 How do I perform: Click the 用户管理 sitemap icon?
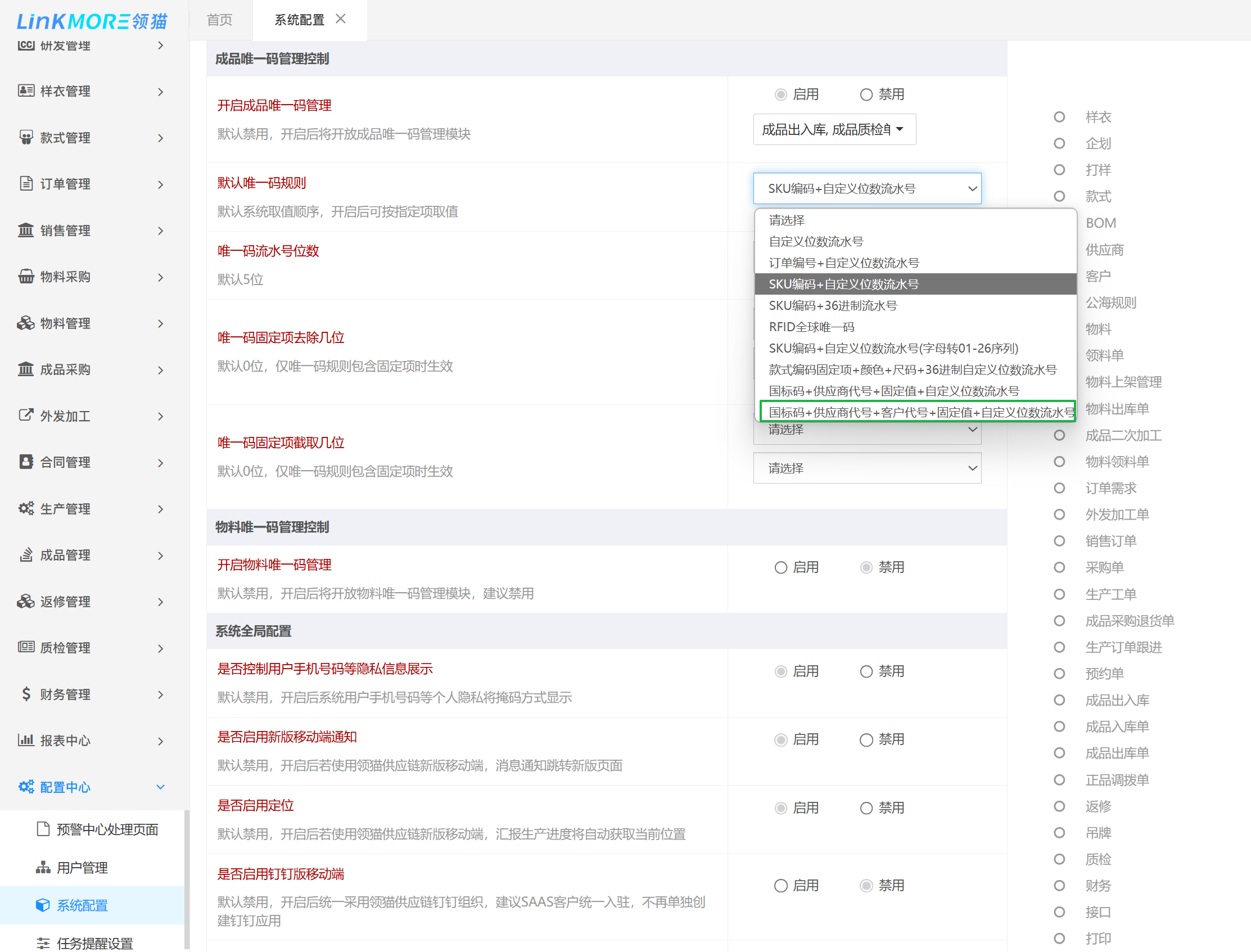click(x=43, y=868)
